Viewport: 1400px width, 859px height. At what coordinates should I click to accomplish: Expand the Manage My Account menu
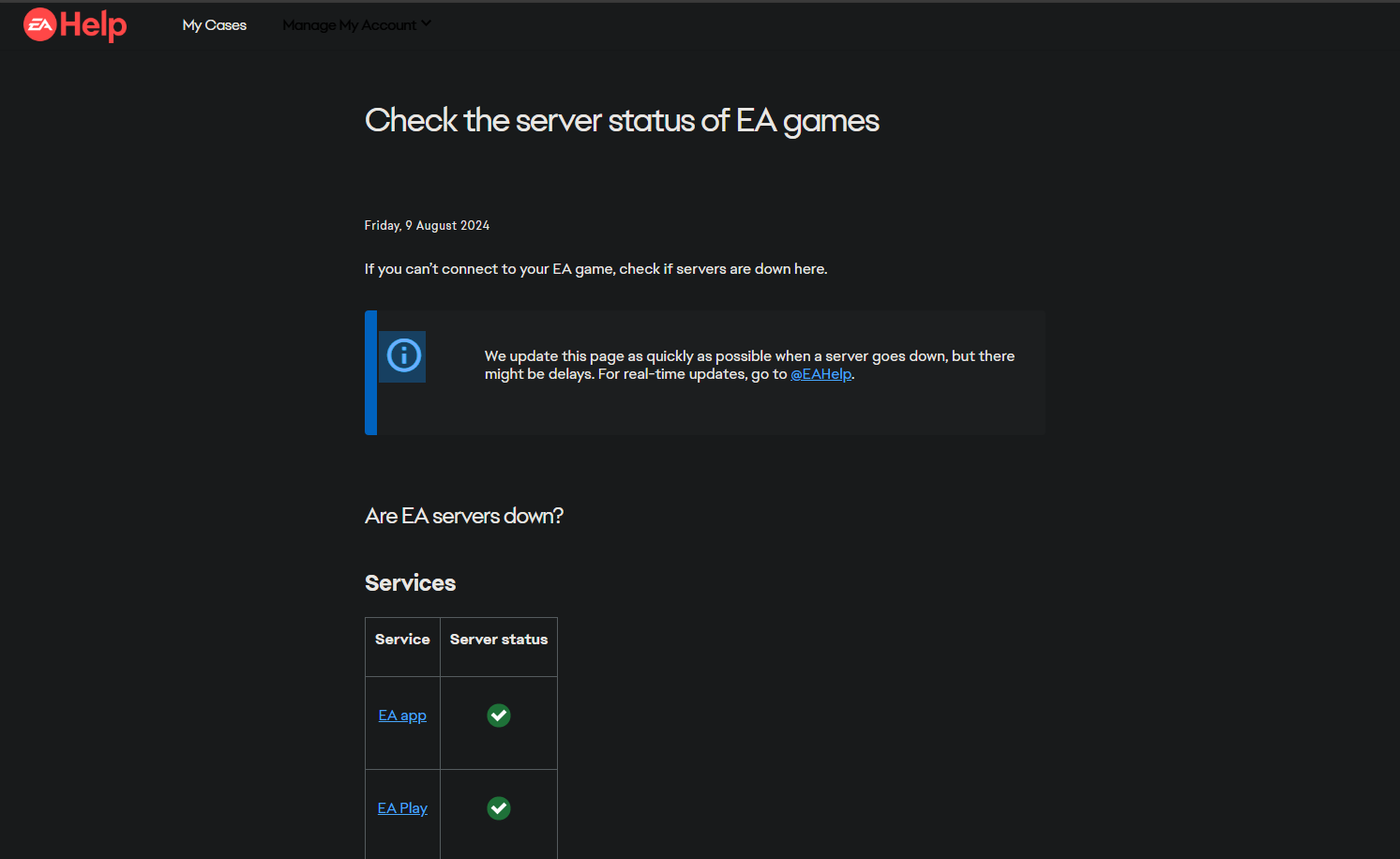pyautogui.click(x=357, y=25)
